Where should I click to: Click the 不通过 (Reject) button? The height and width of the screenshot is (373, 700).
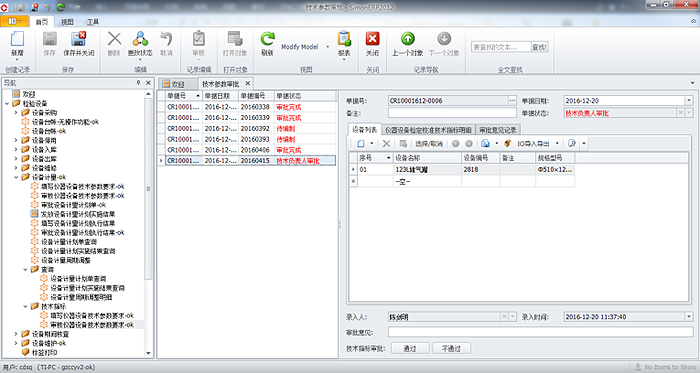pyautogui.click(x=451, y=348)
